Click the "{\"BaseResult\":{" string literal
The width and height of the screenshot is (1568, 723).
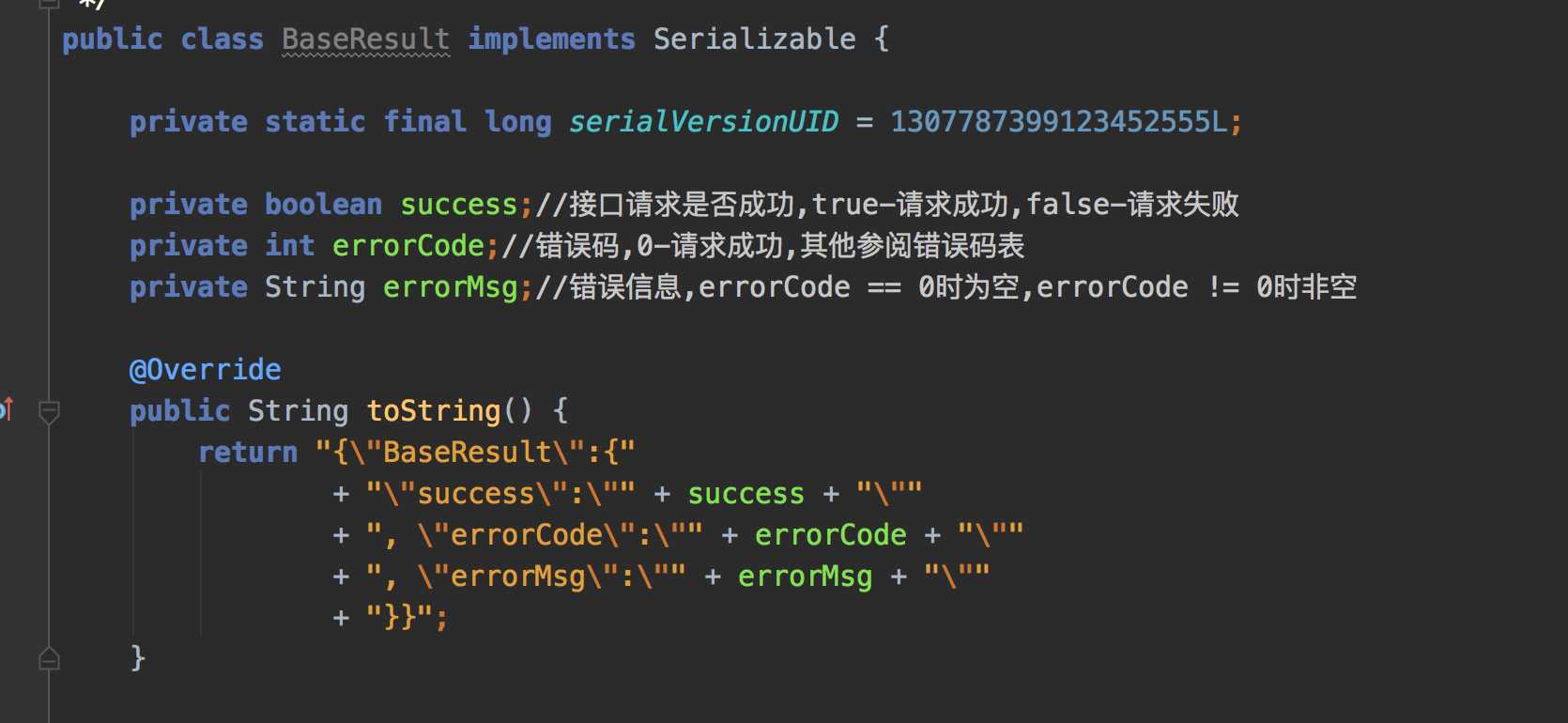(476, 452)
